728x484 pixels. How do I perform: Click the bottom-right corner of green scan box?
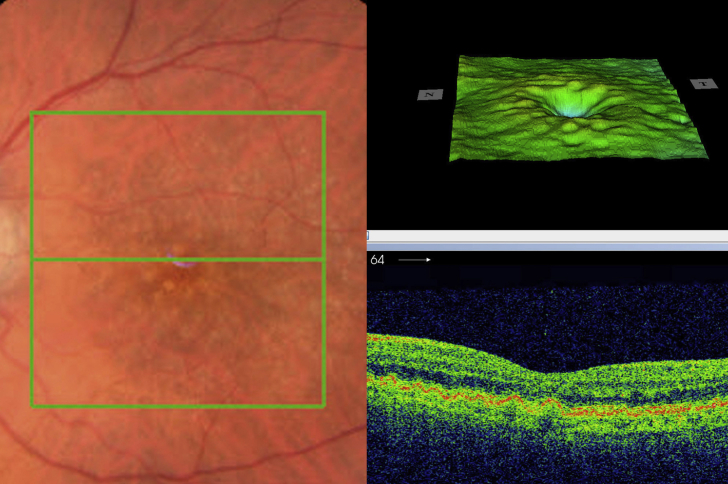pos(324,405)
